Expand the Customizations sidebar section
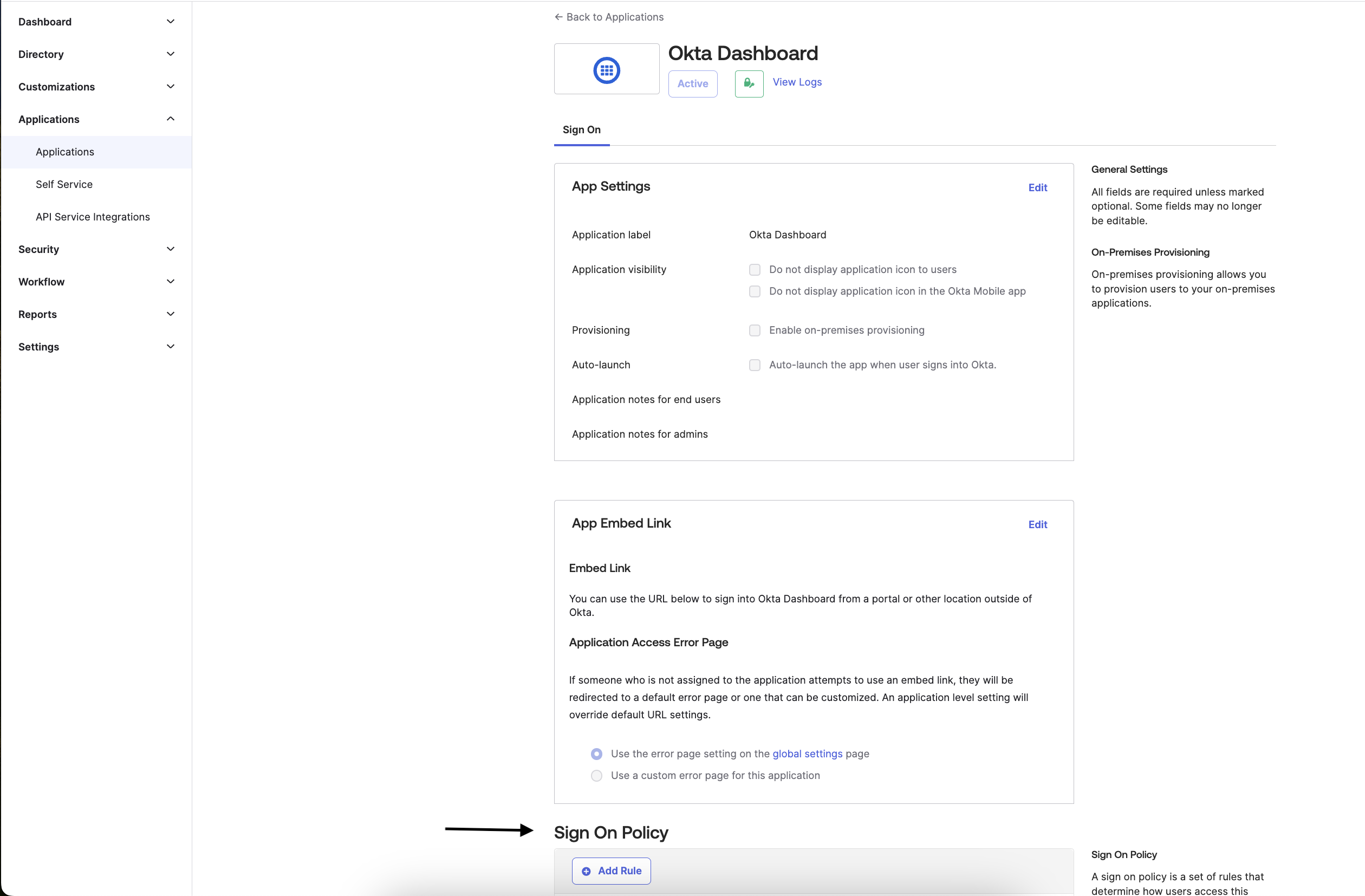The image size is (1365, 896). pyautogui.click(x=96, y=87)
